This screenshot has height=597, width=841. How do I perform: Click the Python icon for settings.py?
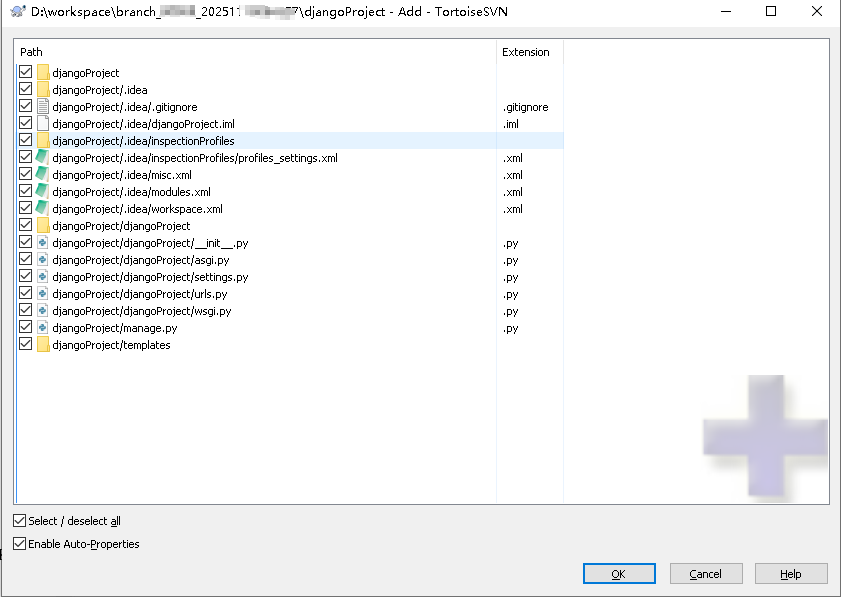pos(43,277)
